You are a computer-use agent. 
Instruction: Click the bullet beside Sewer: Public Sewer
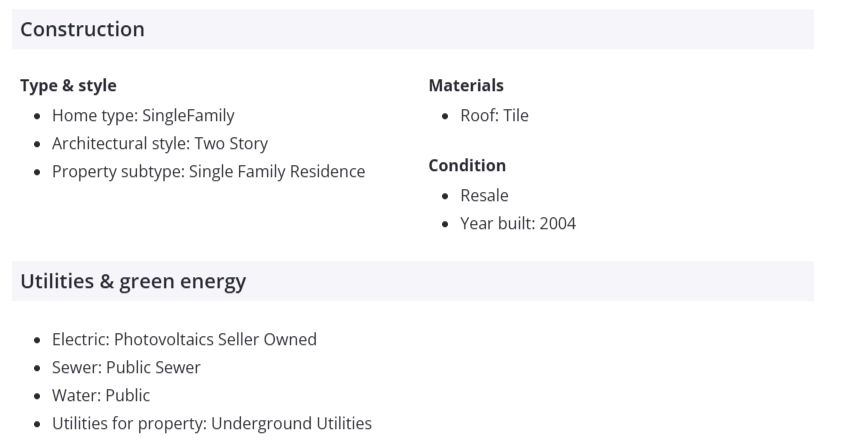(37, 368)
